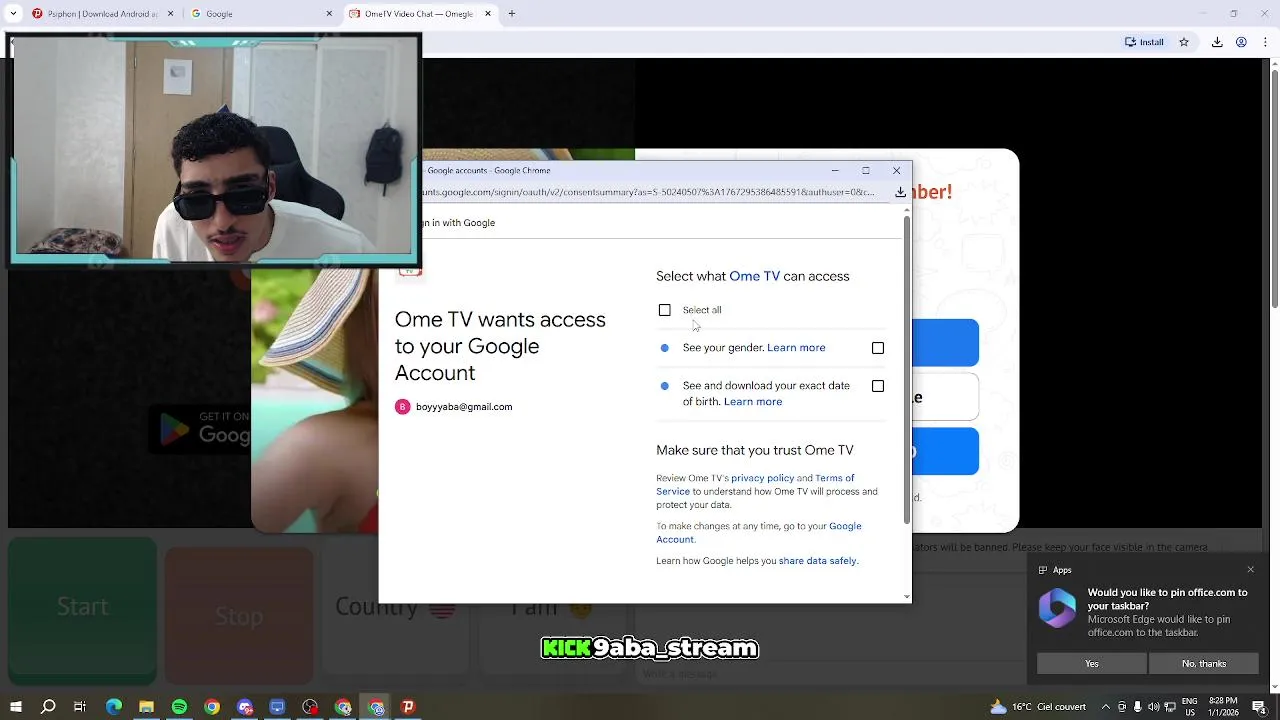Open File Explorer from the taskbar
Viewport: 1280px width, 720px height.
click(x=146, y=707)
